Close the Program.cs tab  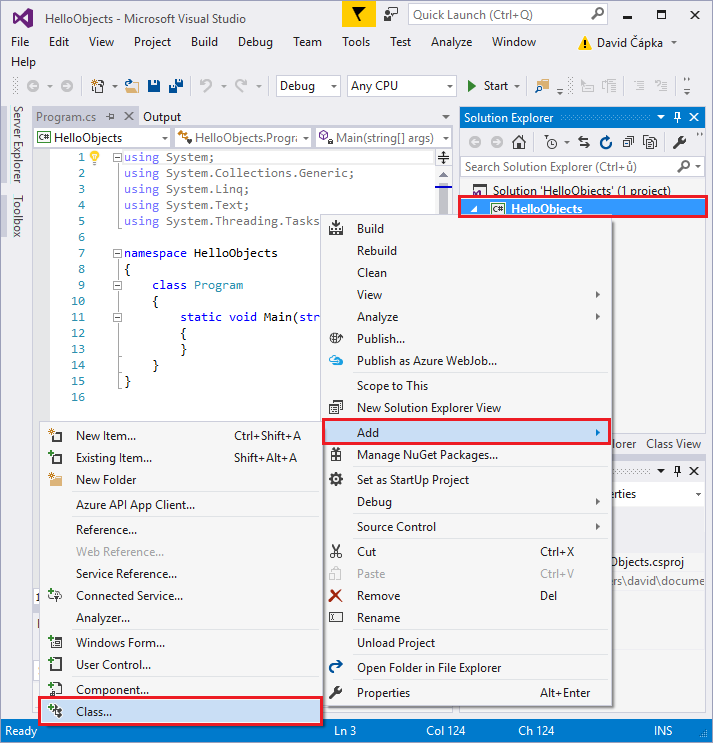128,116
